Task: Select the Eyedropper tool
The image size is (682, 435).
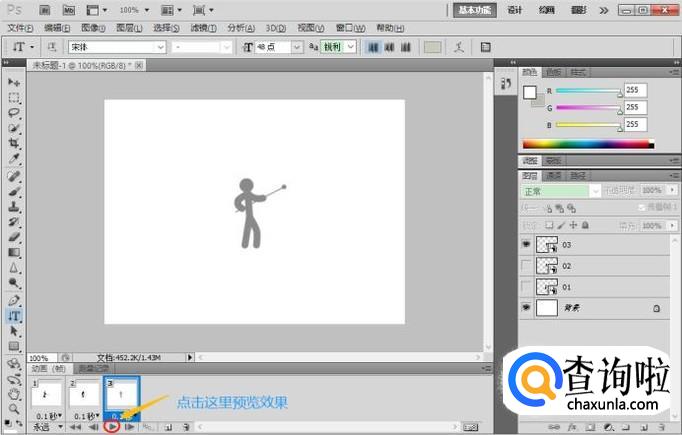Action: tap(15, 159)
